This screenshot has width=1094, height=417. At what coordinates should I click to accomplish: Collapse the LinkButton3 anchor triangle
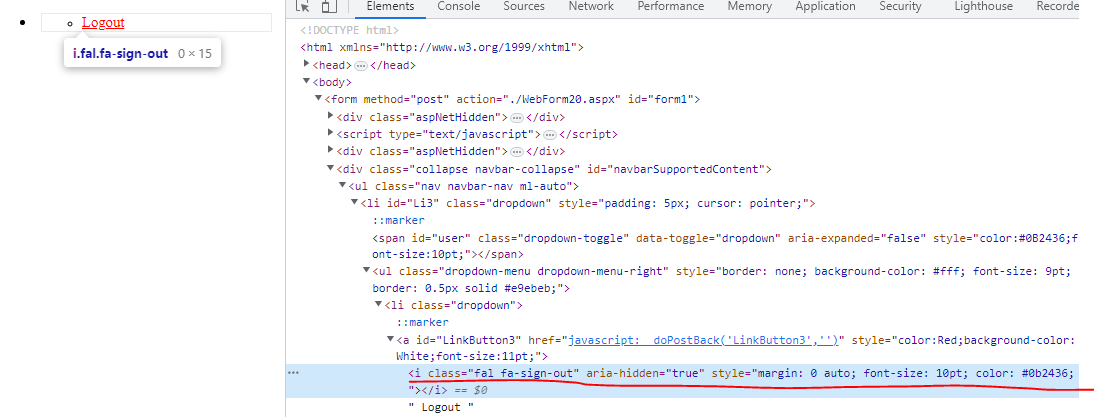pos(390,340)
